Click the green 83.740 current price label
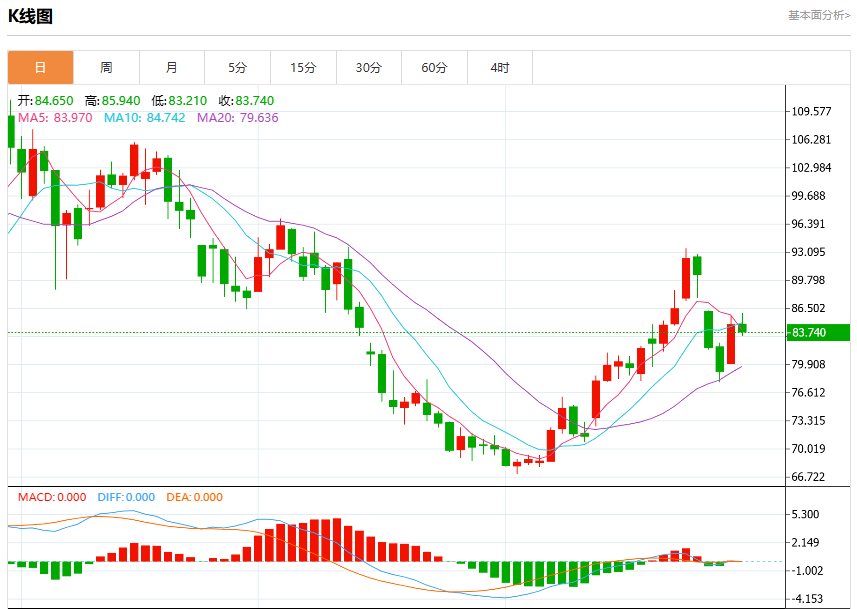The image size is (857, 609). click(x=818, y=332)
